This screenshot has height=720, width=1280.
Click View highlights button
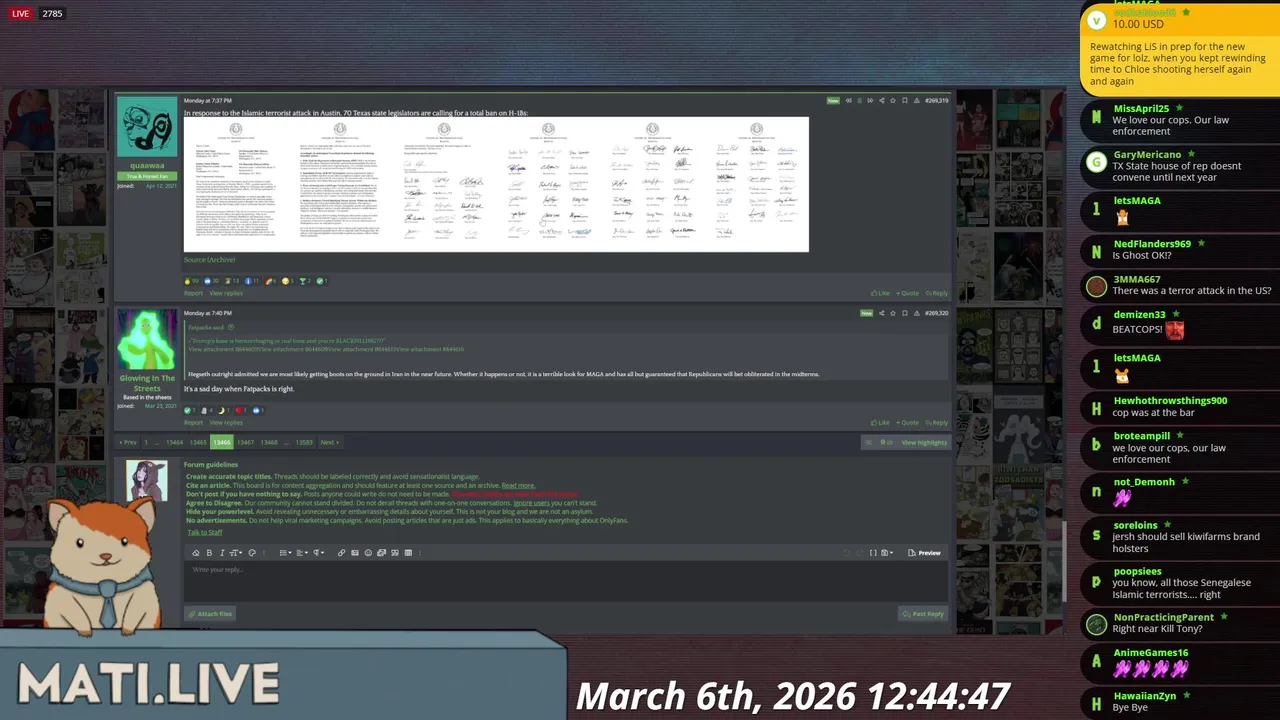(923, 442)
